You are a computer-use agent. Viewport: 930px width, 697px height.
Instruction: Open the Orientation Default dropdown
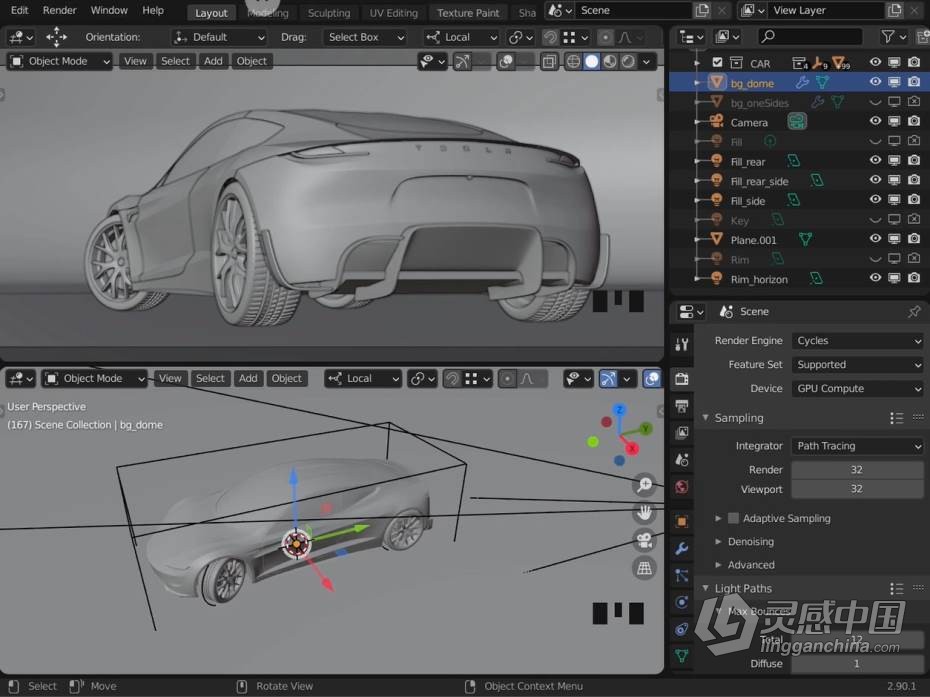coord(219,37)
